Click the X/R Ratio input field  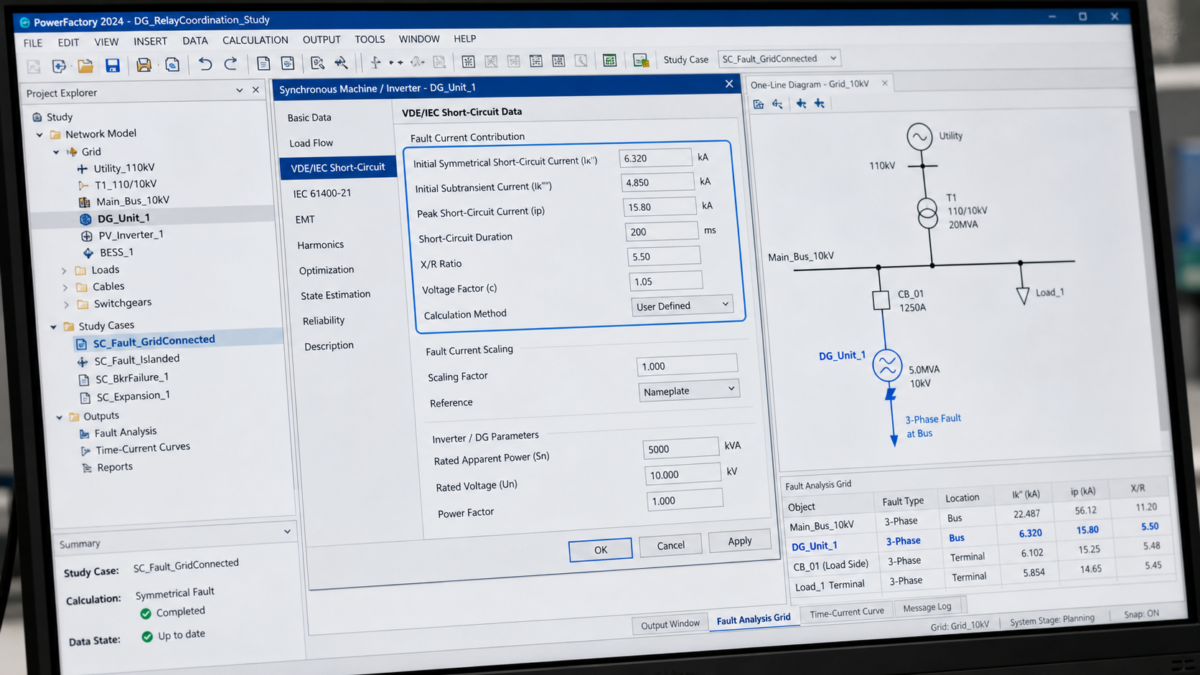pyautogui.click(x=664, y=256)
